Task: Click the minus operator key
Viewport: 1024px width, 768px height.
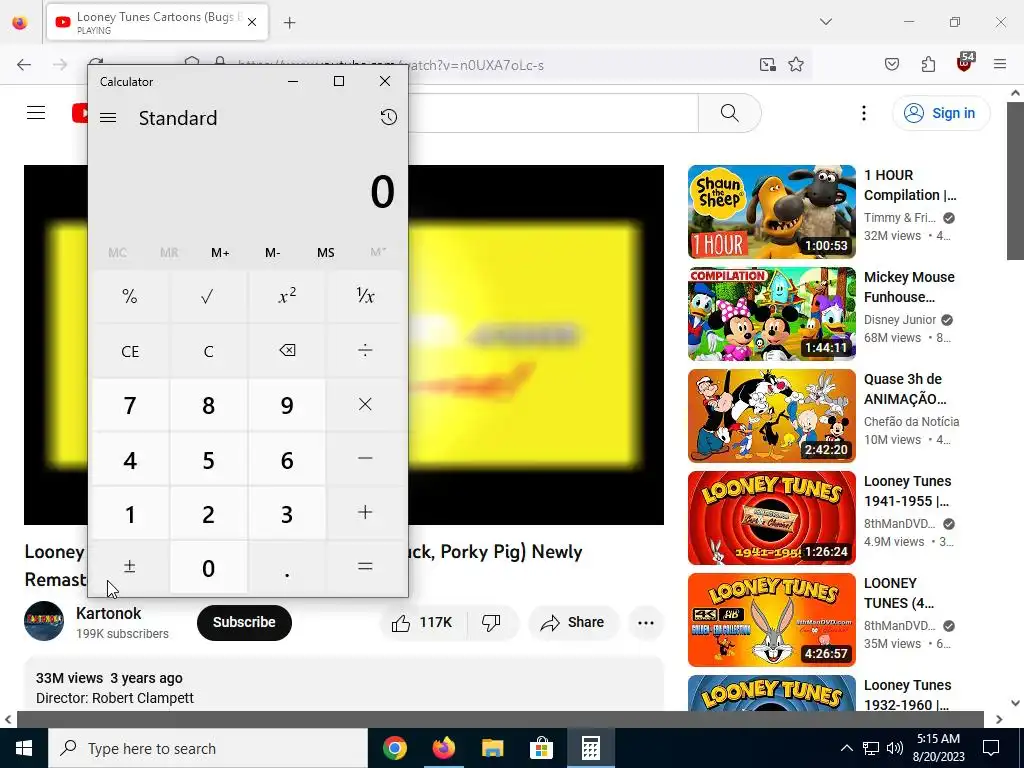Action: pyautogui.click(x=365, y=459)
